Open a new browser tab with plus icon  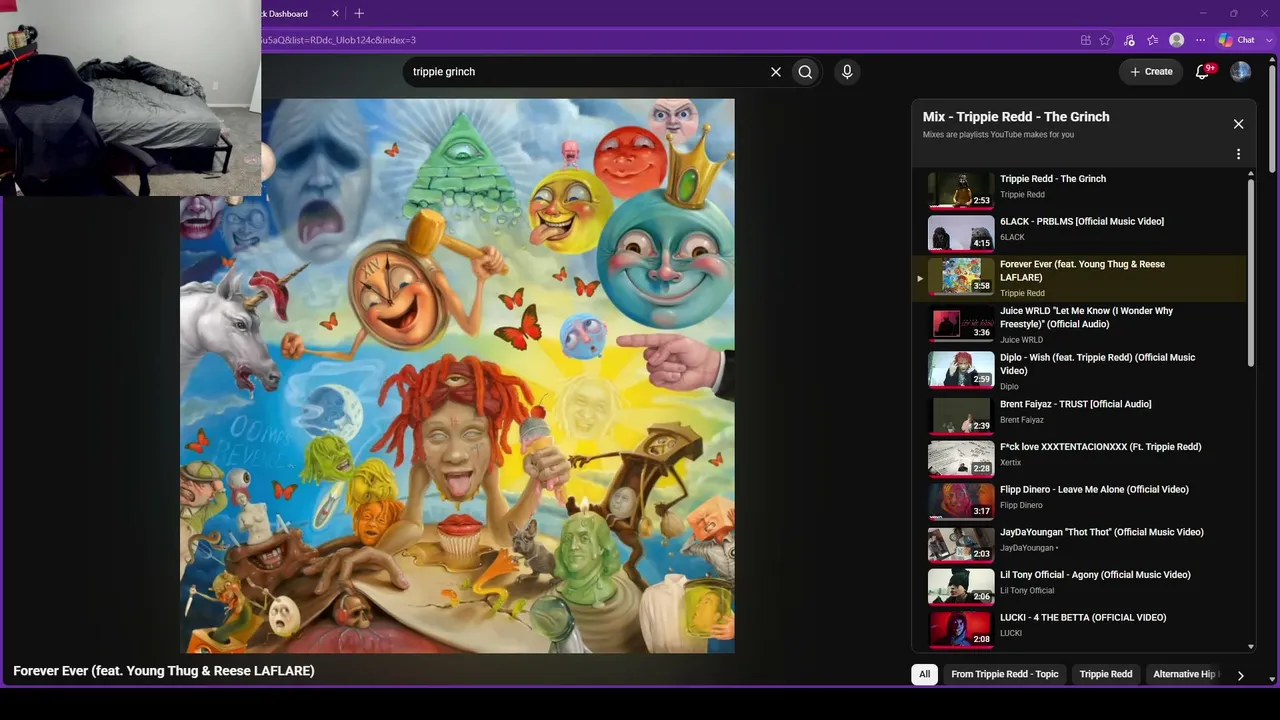(x=359, y=13)
